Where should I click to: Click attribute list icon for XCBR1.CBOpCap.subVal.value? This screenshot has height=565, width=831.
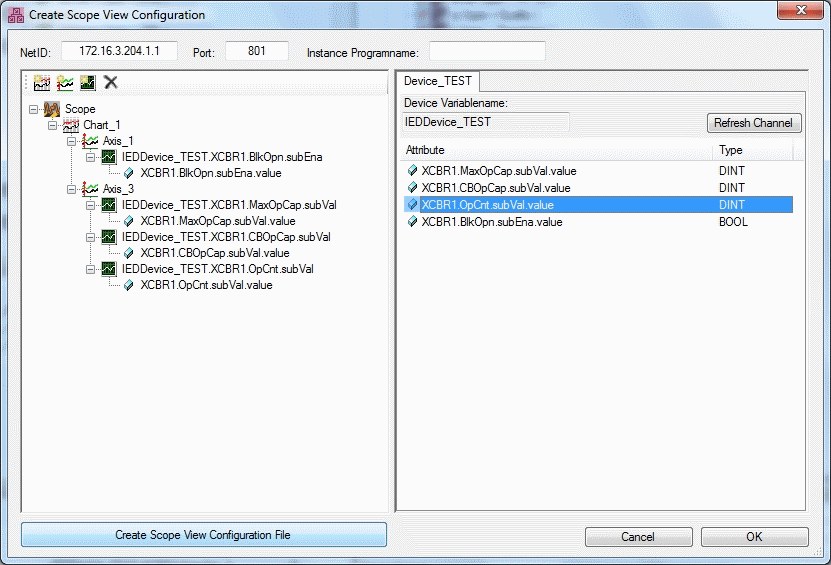(412, 188)
